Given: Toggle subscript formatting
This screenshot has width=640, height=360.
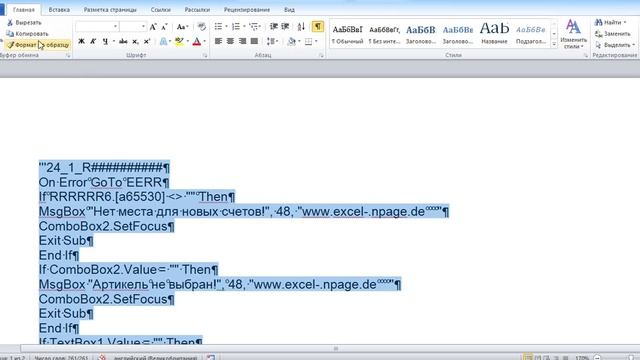Looking at the screenshot, I should tap(135, 41).
